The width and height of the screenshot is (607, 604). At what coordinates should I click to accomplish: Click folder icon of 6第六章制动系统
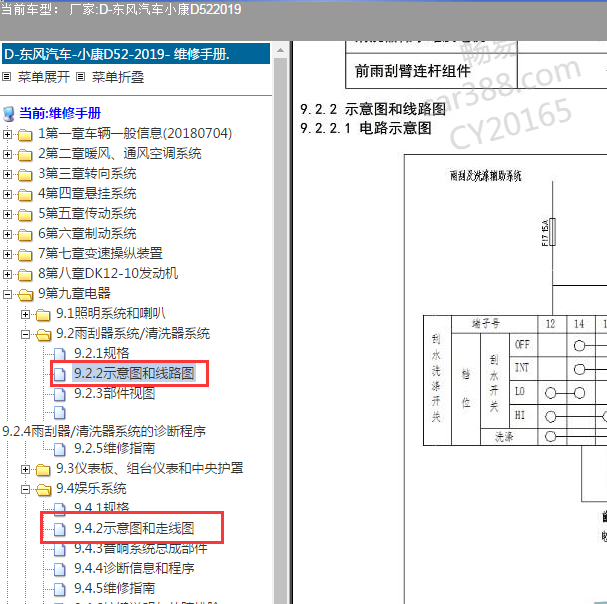pyautogui.click(x=25, y=235)
